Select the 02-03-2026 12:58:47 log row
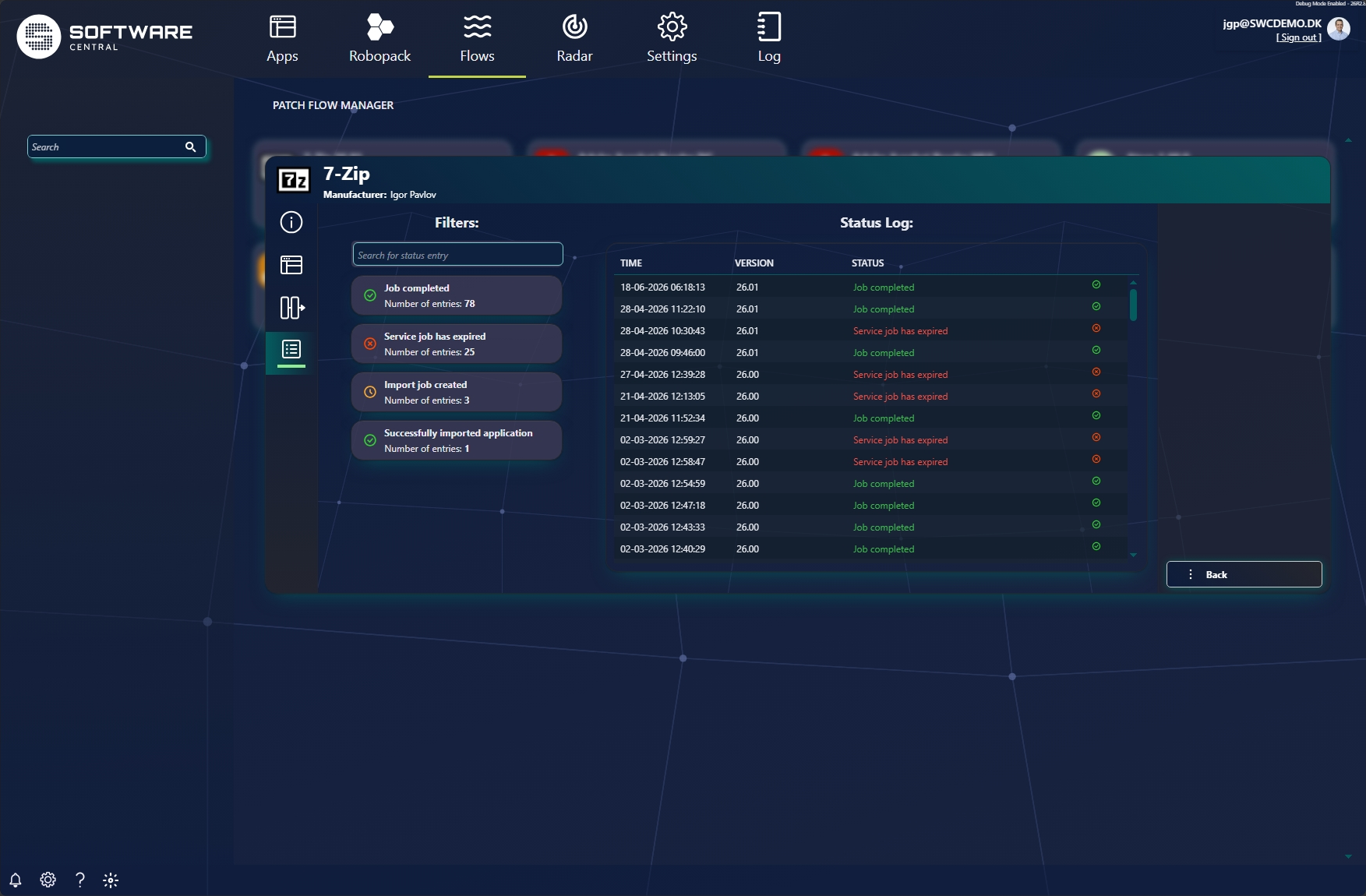Viewport: 1366px width, 896px height. [x=870, y=461]
